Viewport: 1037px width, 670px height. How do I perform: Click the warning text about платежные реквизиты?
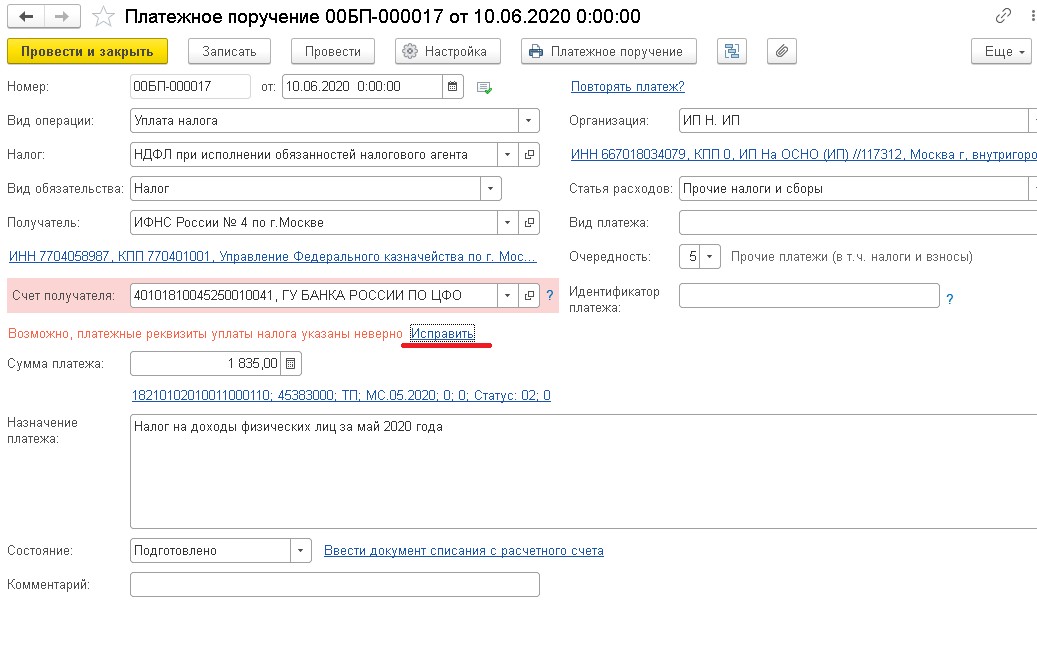pos(205,333)
